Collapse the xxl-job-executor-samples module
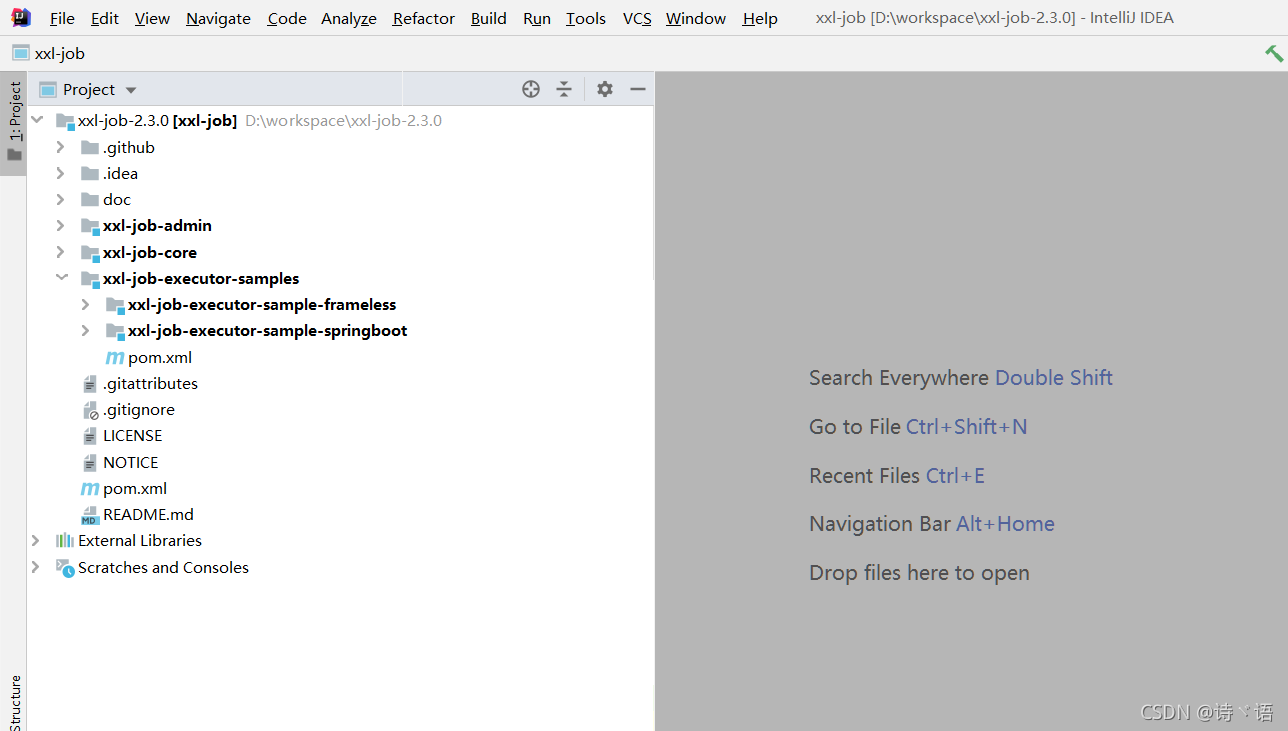Image resolution: width=1288 pixels, height=731 pixels. [62, 278]
